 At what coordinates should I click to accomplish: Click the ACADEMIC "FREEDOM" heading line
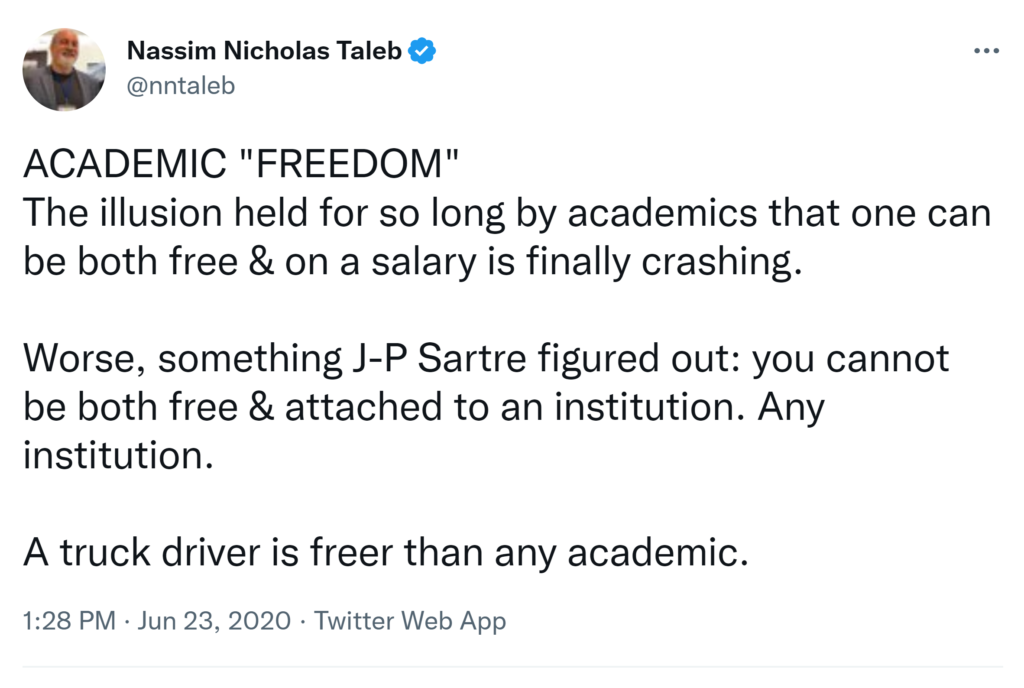point(240,166)
